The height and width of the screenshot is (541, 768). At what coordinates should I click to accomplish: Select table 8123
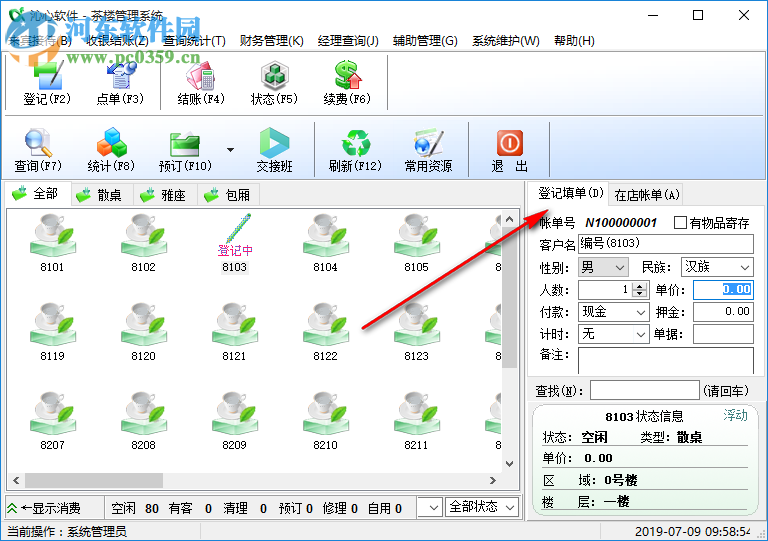click(x=416, y=332)
